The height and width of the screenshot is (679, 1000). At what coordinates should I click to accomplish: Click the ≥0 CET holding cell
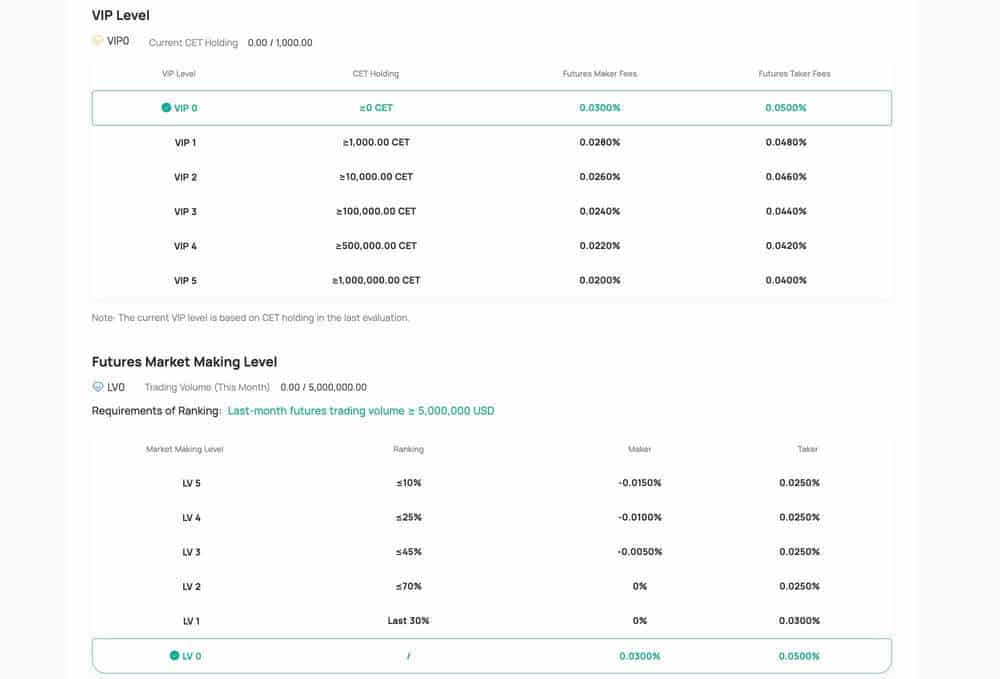376,108
